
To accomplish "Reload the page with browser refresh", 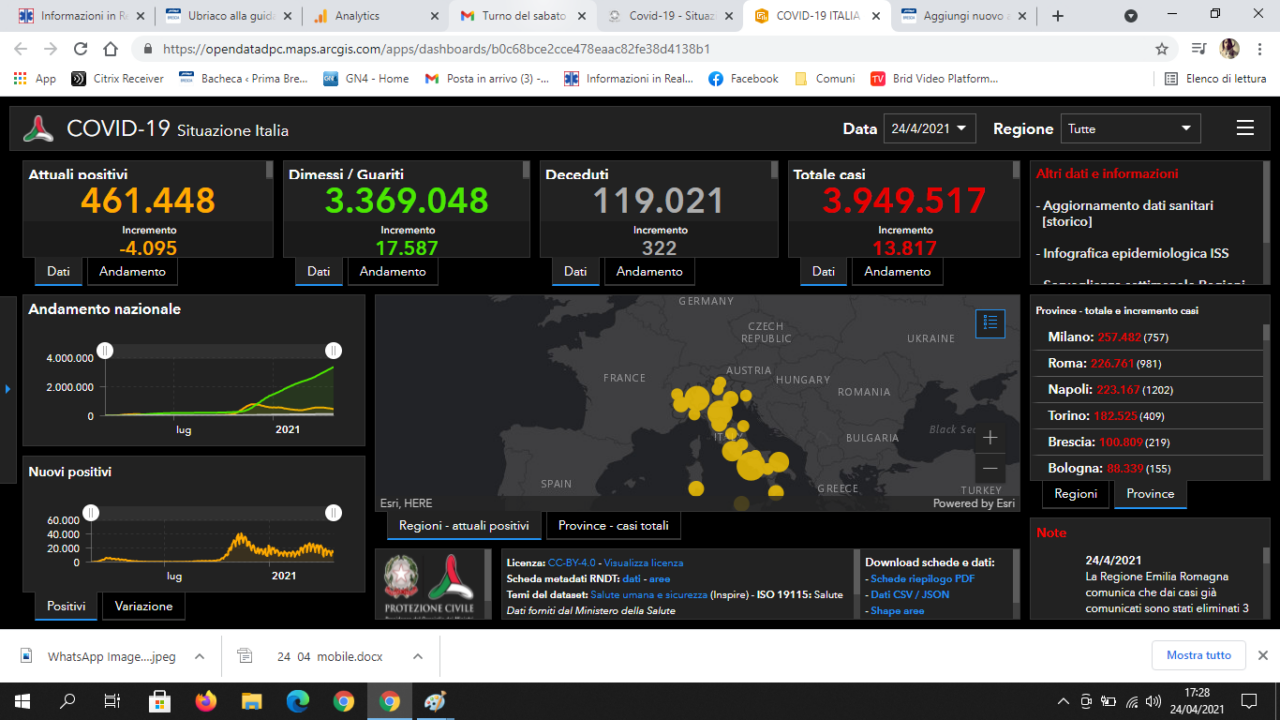I will (x=81, y=48).
